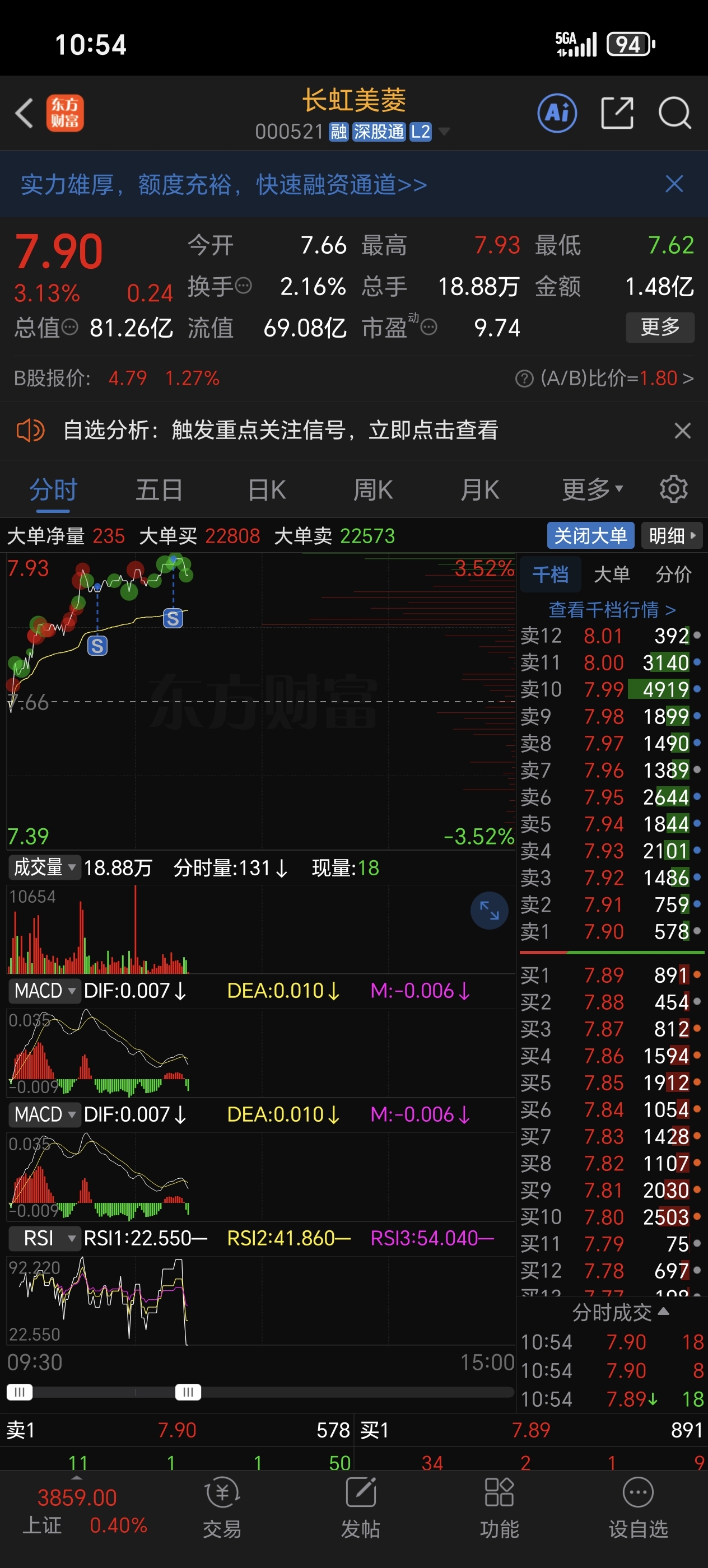
Task: Open chart settings gear icon
Action: pos(673,489)
